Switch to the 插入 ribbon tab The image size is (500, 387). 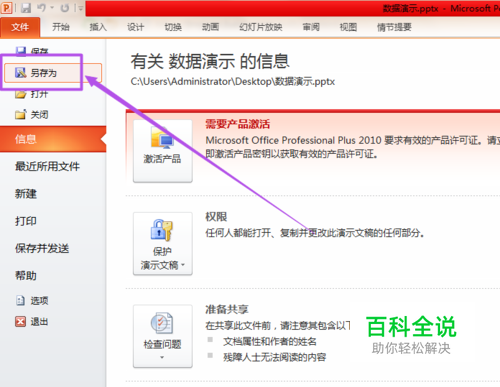[98, 27]
